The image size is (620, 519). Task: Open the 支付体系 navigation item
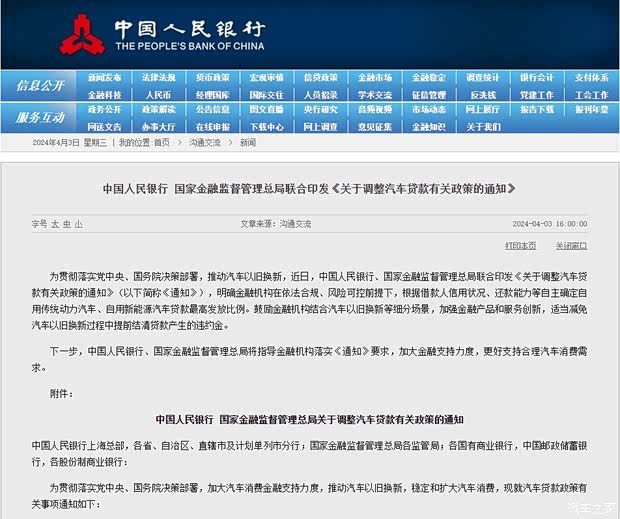pos(590,78)
